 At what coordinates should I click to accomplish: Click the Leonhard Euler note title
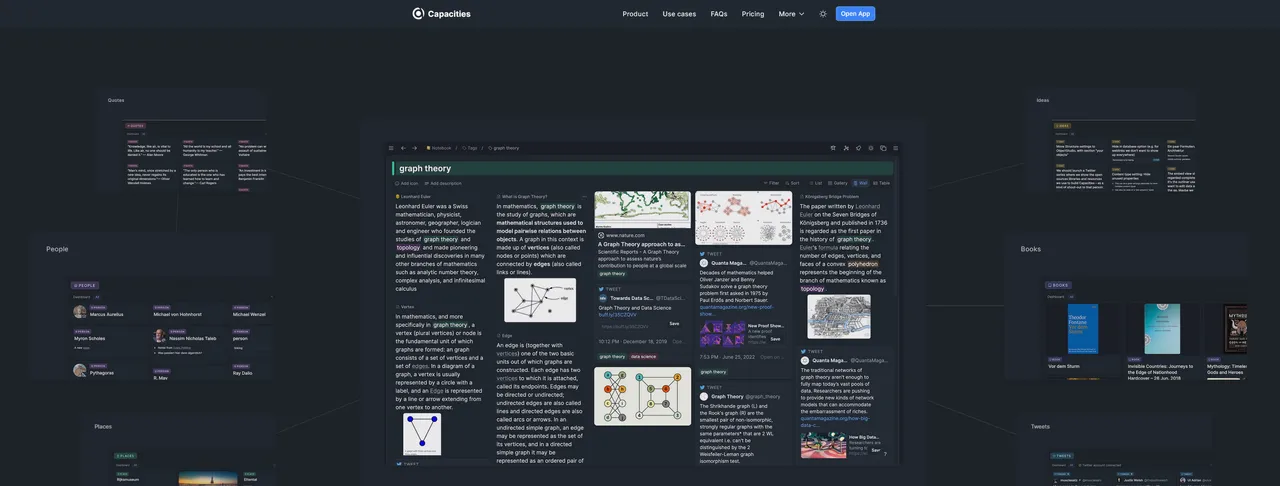pos(416,197)
